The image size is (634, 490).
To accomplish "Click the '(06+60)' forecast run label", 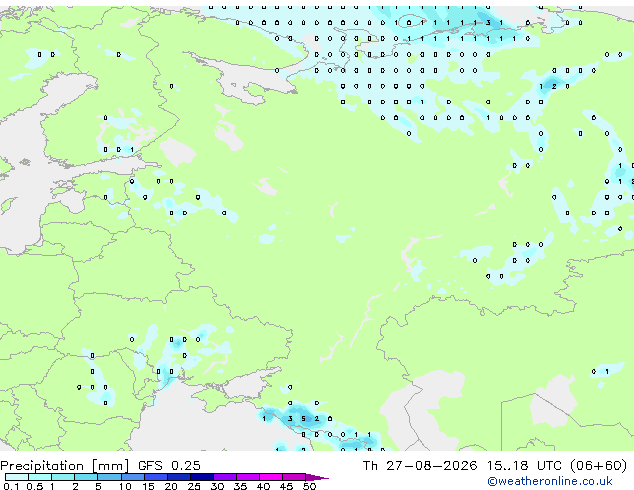I will pyautogui.click(x=598, y=466).
